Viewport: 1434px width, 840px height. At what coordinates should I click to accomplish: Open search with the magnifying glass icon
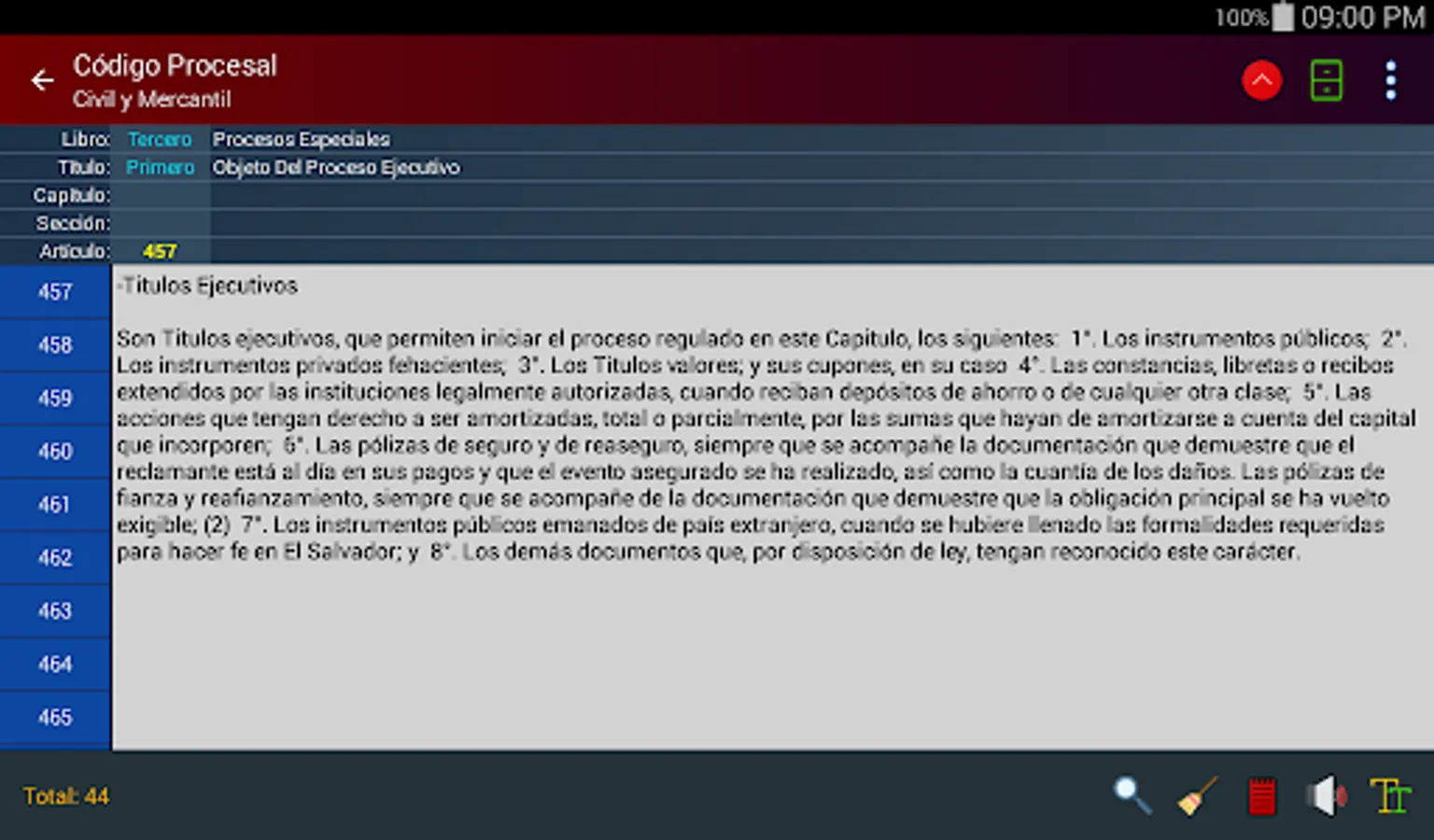(x=1132, y=796)
